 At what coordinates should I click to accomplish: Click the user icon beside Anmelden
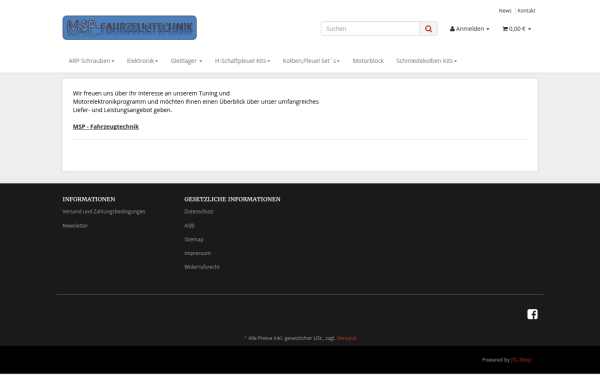(452, 29)
